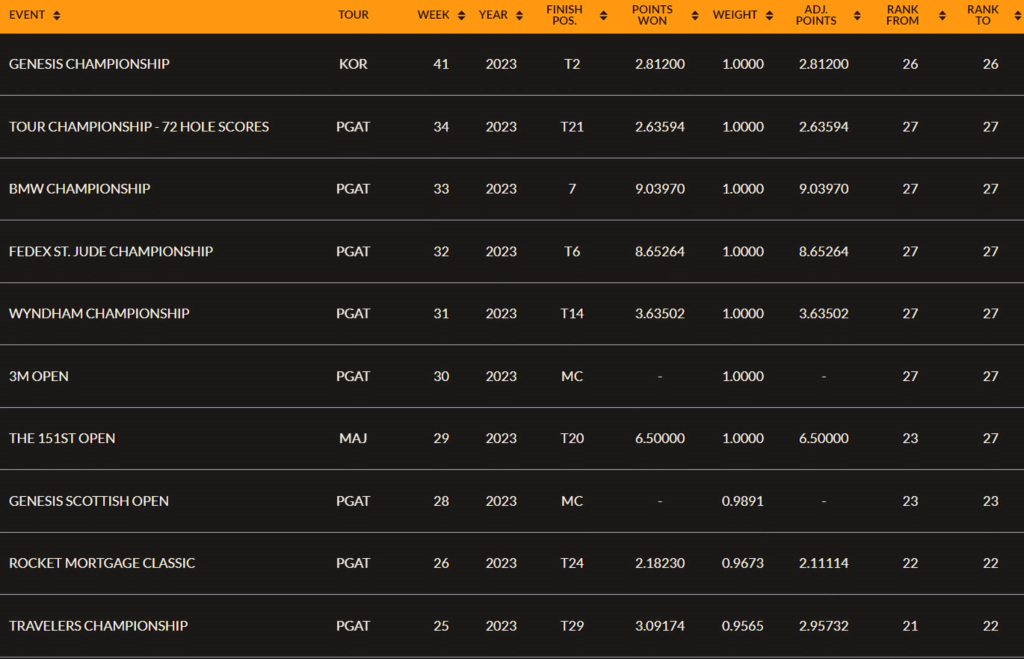Click the YEAR header text
Viewport: 1024px width, 659px height.
pyautogui.click(x=493, y=15)
